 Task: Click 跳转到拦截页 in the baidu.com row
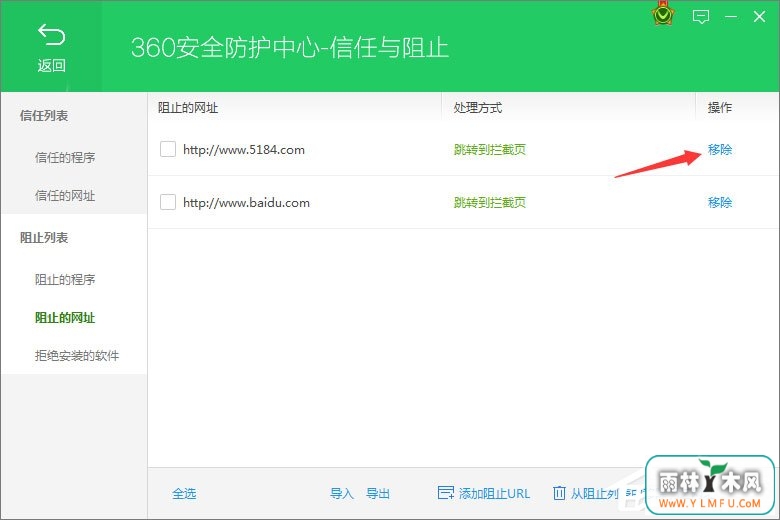489,203
